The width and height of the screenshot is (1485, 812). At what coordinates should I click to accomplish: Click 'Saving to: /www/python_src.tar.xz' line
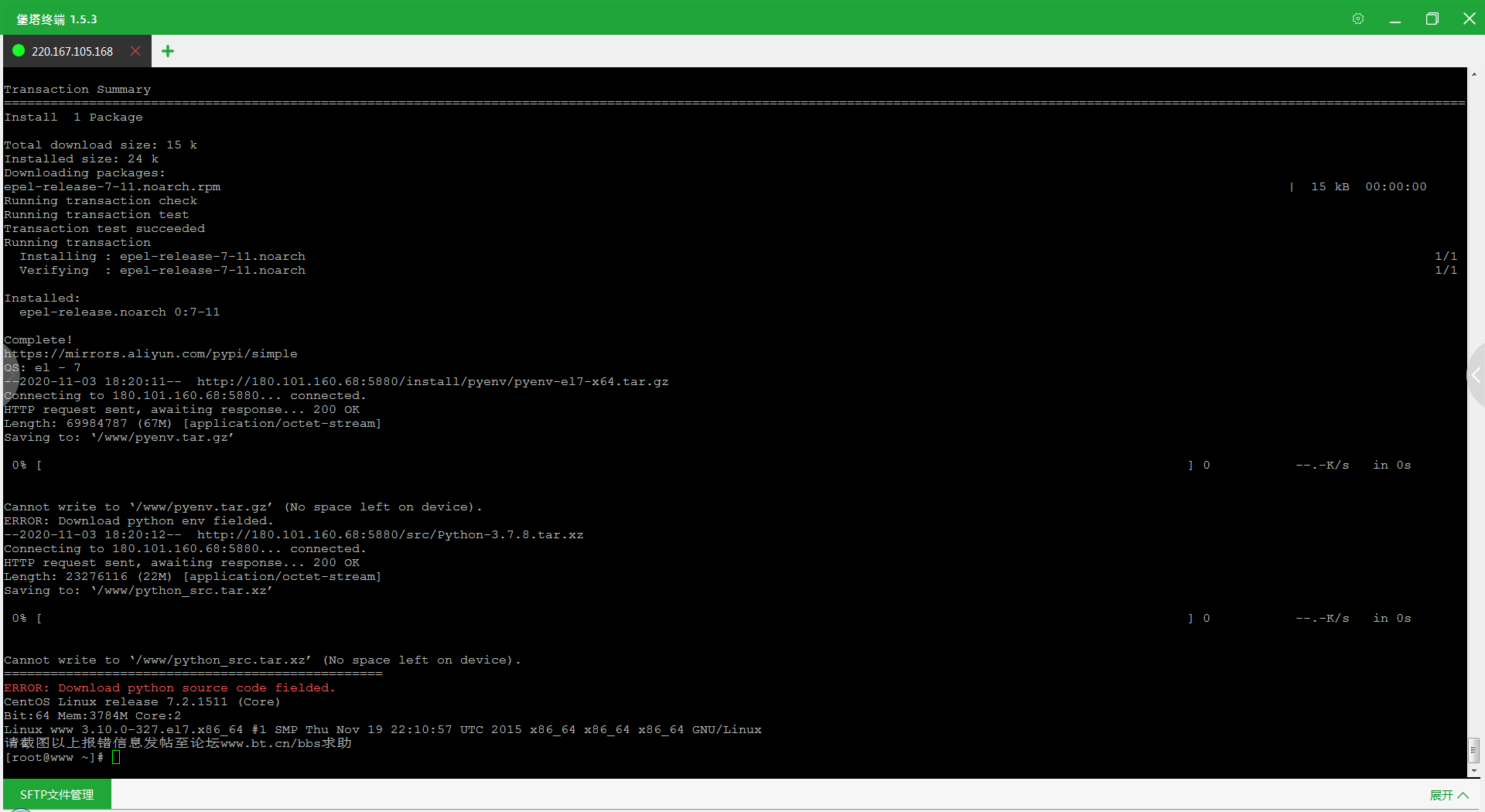[138, 590]
